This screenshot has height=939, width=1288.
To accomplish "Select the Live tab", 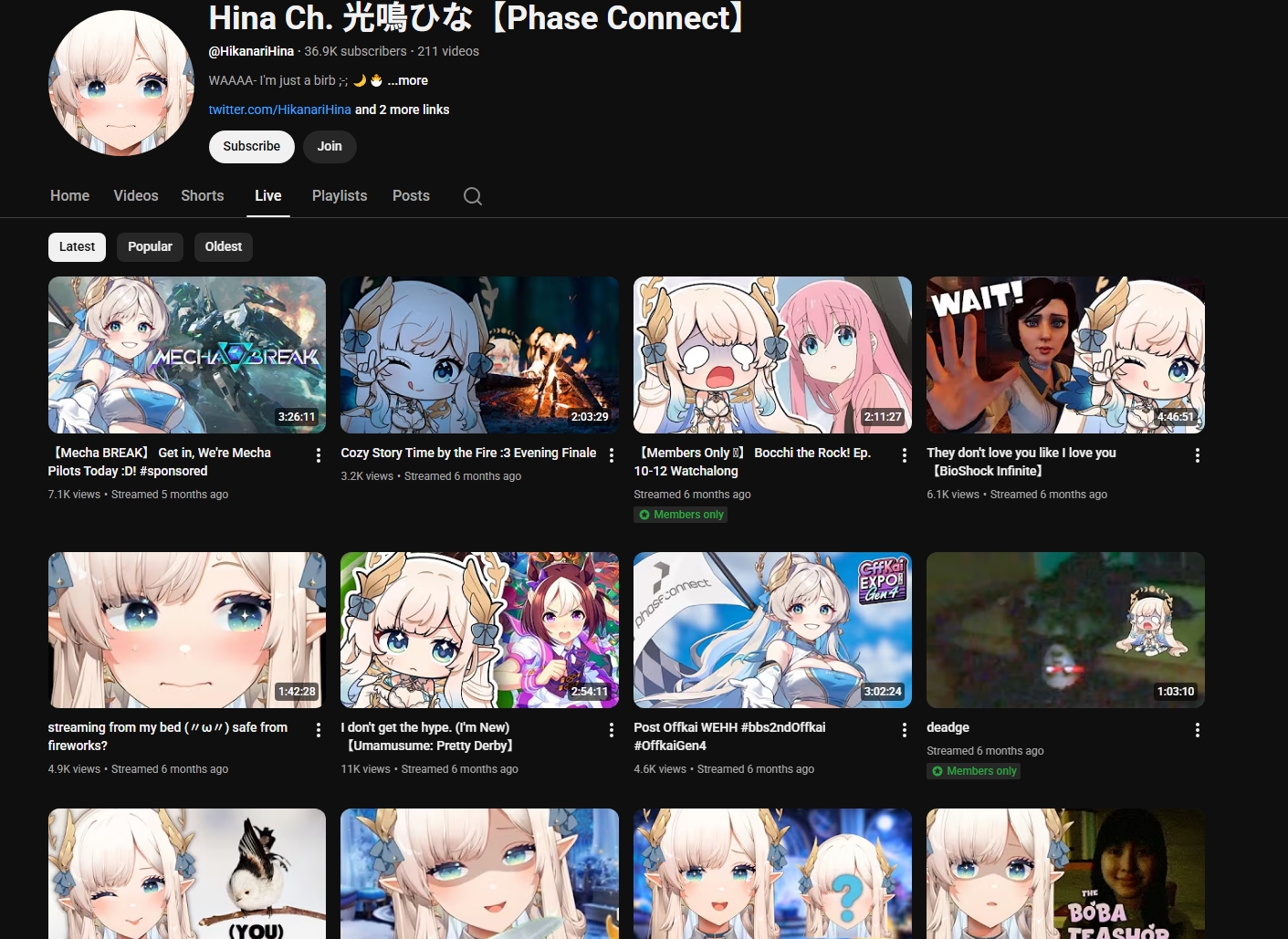I will click(268, 196).
